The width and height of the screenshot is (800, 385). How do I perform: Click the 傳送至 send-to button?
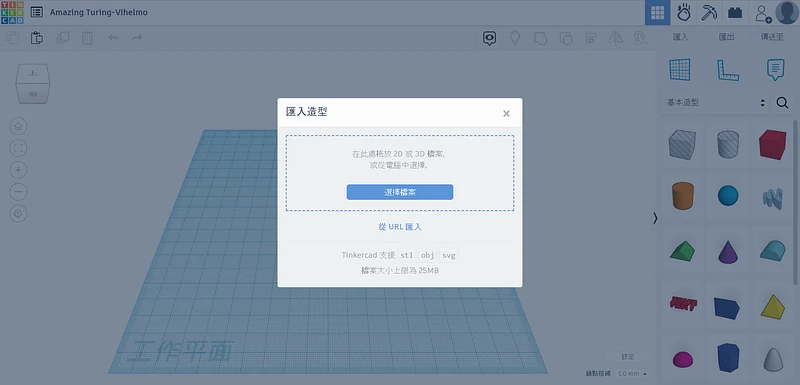(772, 37)
